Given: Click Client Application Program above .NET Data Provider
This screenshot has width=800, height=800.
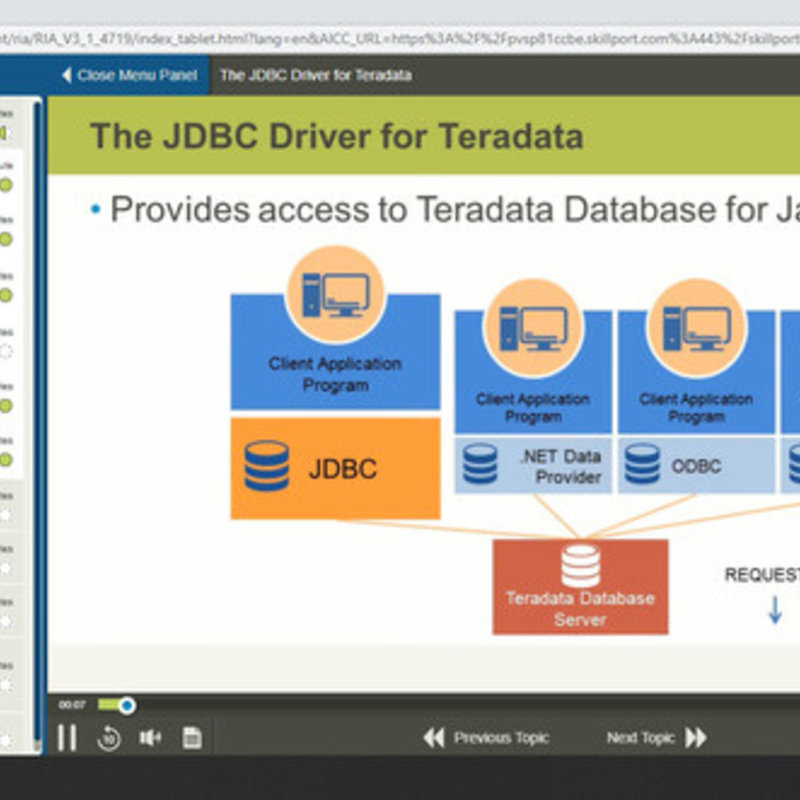Looking at the screenshot, I should [533, 408].
